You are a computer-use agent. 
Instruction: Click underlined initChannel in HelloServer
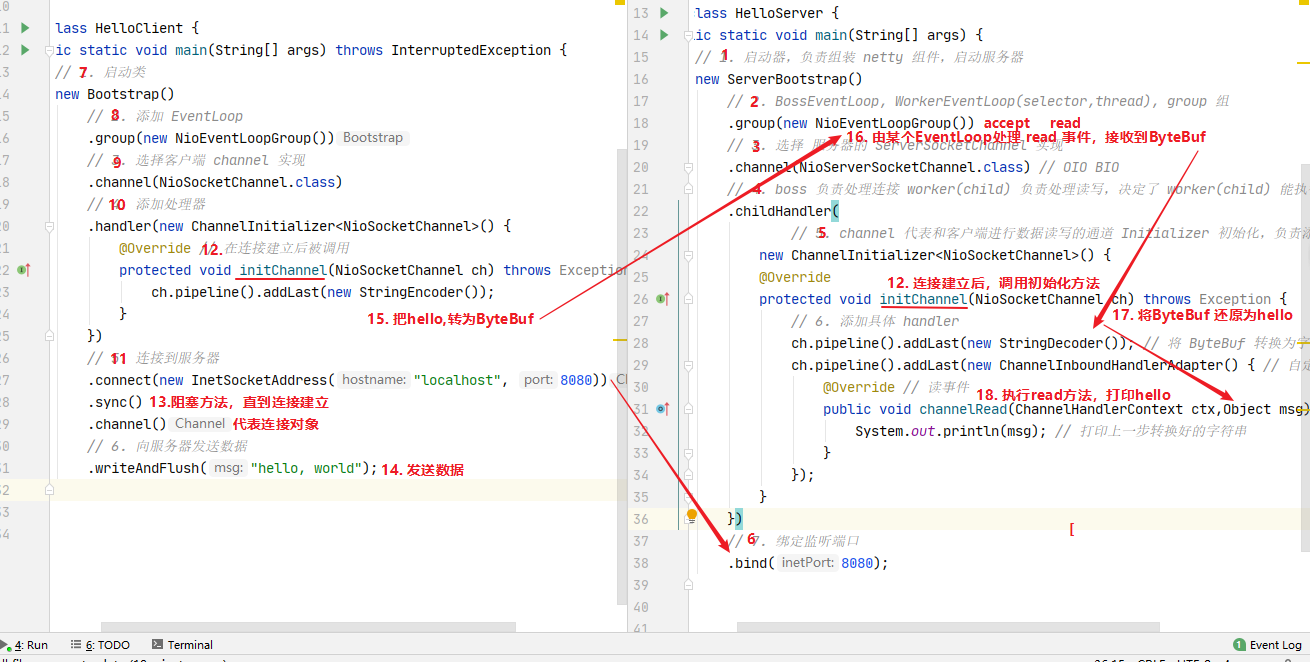(923, 299)
